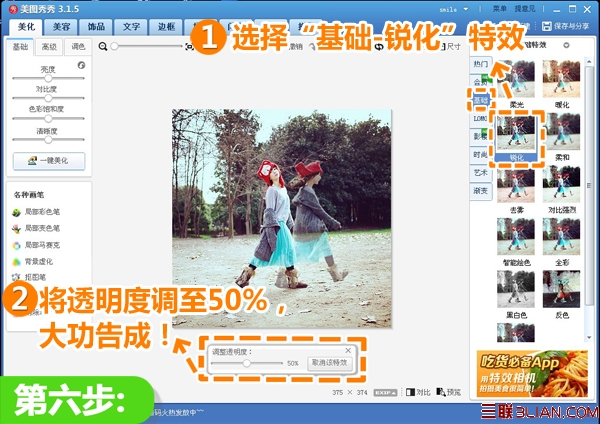Toggle the 对比 compare view
This screenshot has height=424, width=600.
coord(418,392)
